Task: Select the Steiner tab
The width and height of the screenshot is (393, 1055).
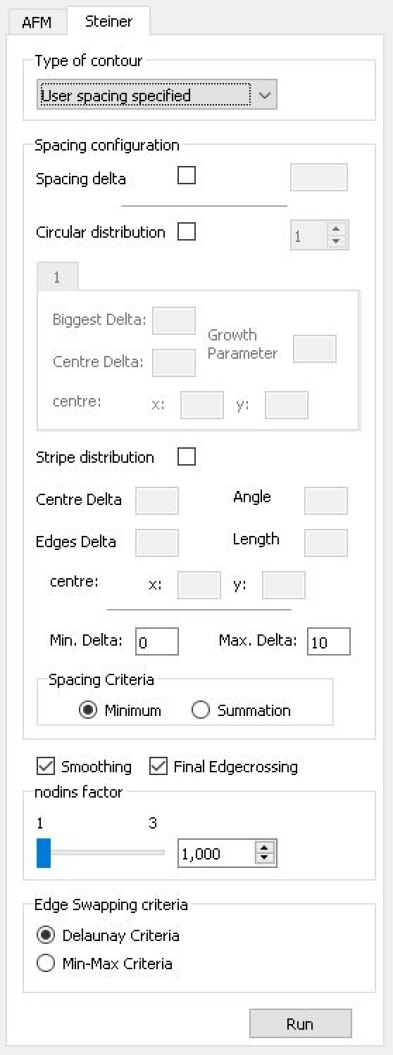Action: tap(108, 22)
